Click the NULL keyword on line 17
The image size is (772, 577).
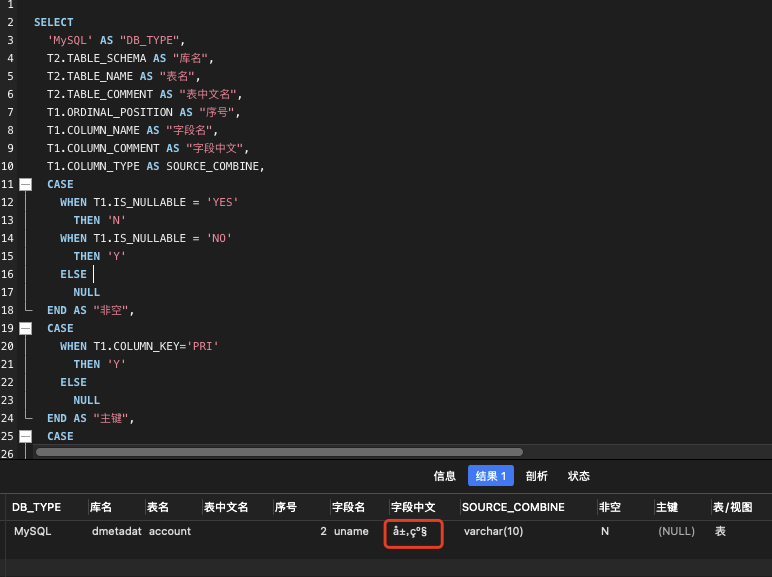[87, 292]
